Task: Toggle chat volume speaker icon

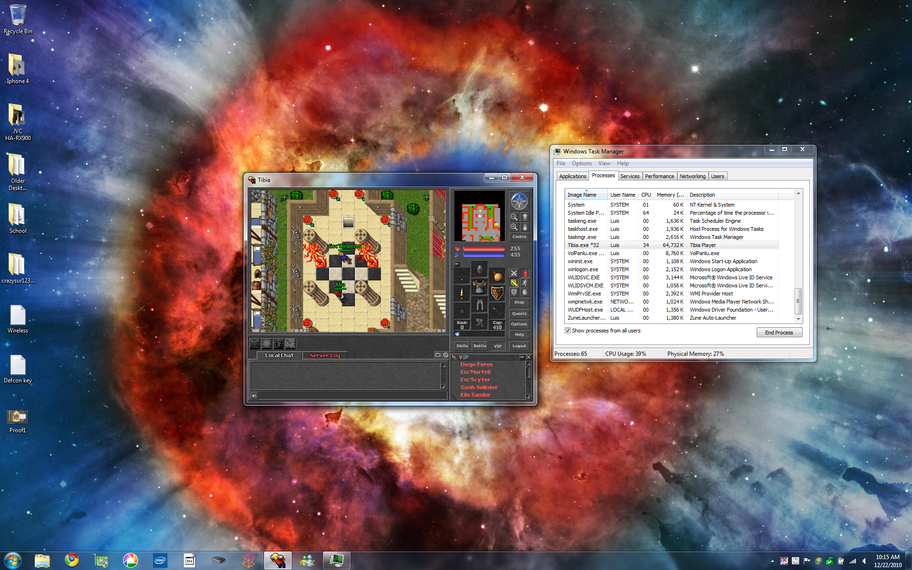Action: coord(254,396)
